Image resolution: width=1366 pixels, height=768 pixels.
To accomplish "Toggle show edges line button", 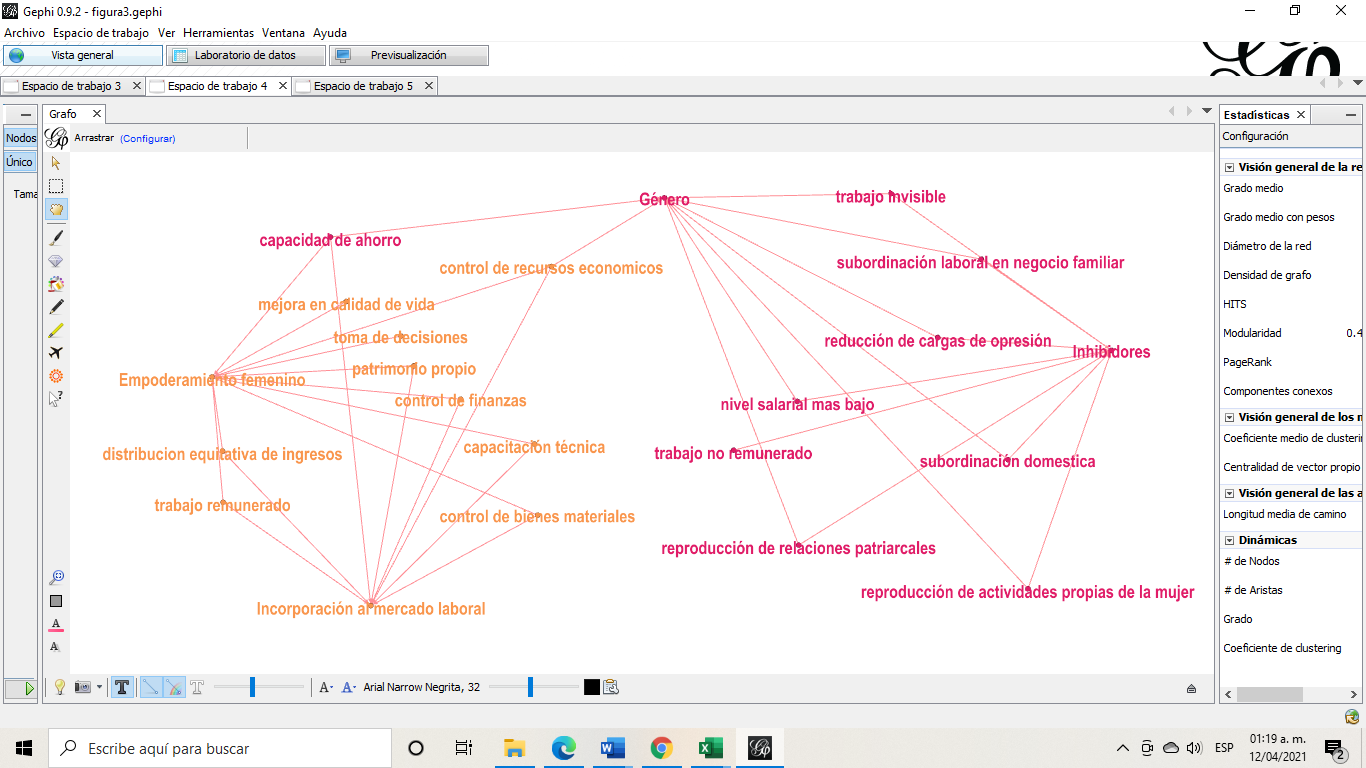I will pyautogui.click(x=150, y=687).
